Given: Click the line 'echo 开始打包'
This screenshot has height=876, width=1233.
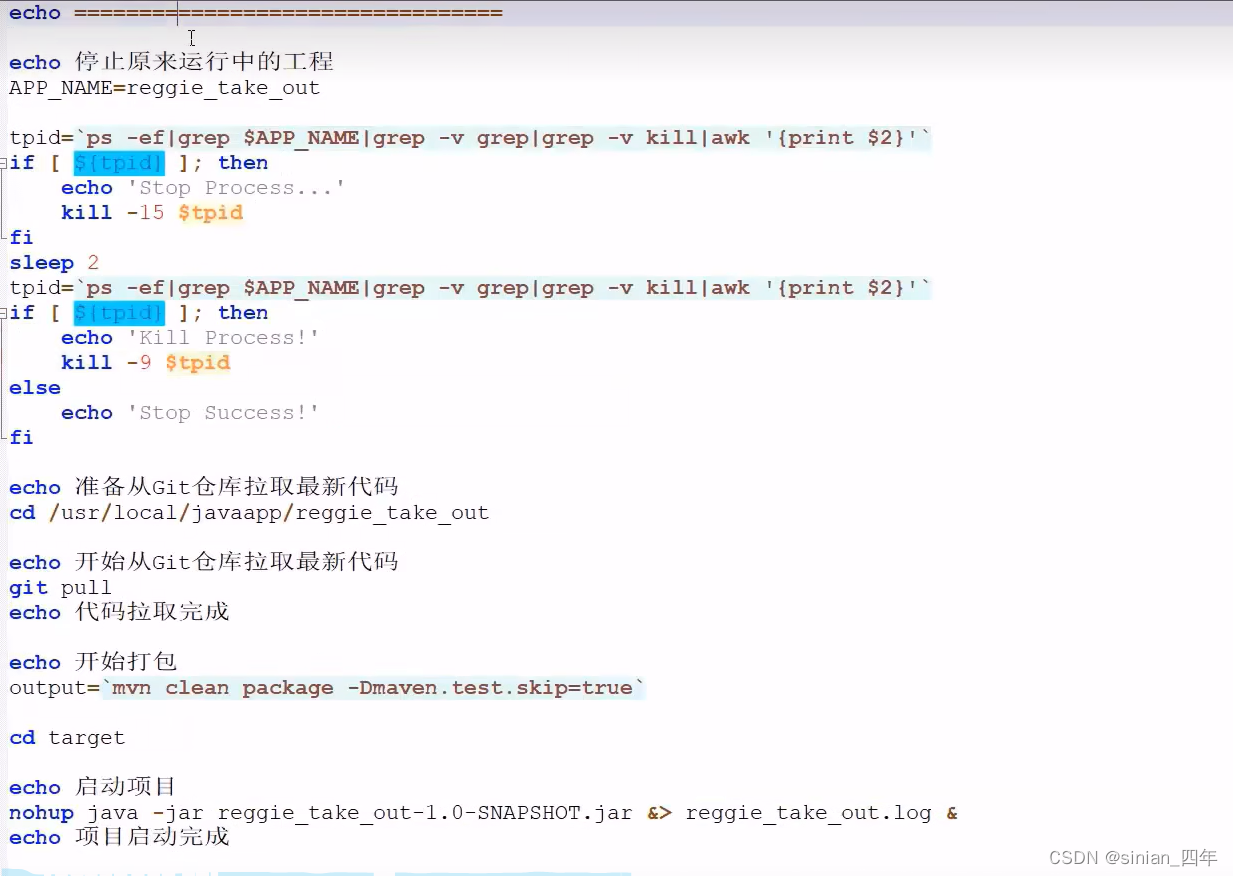Looking at the screenshot, I should 94,662.
